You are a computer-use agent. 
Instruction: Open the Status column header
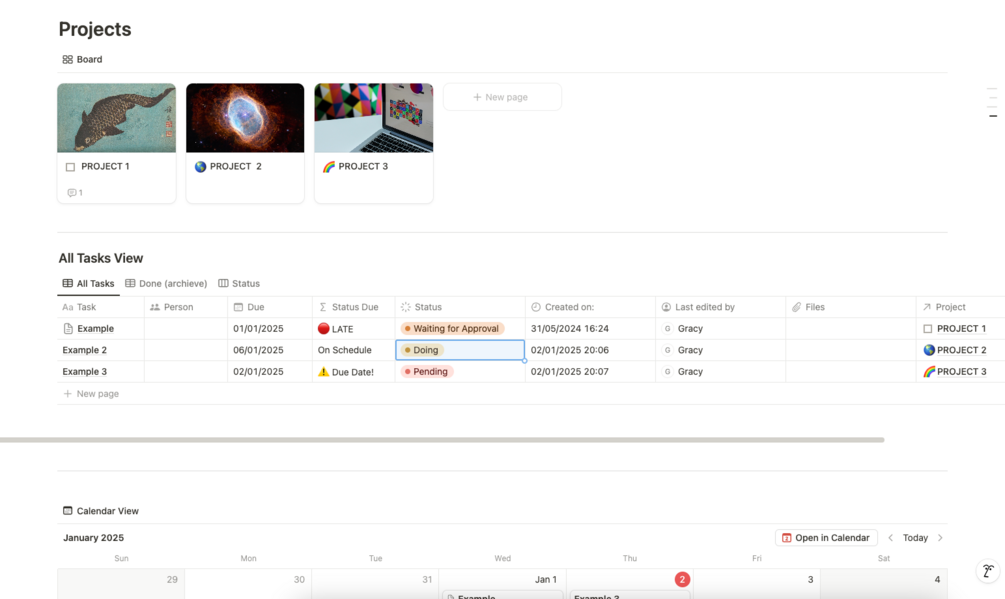coord(460,308)
